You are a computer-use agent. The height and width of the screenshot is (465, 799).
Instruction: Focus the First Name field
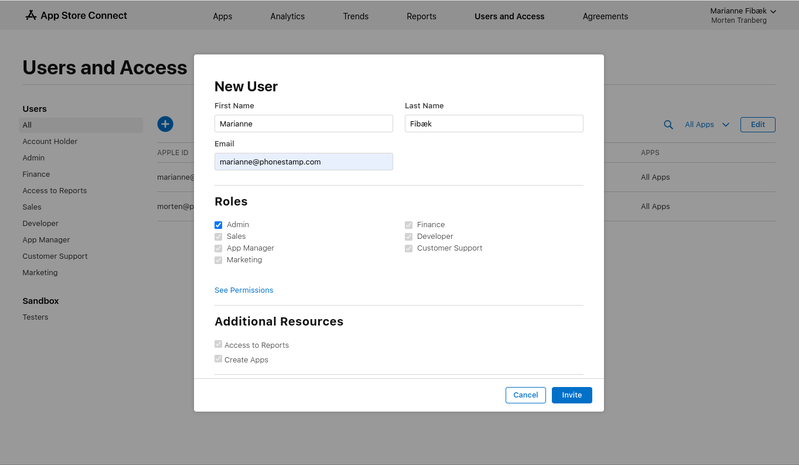[x=304, y=124]
